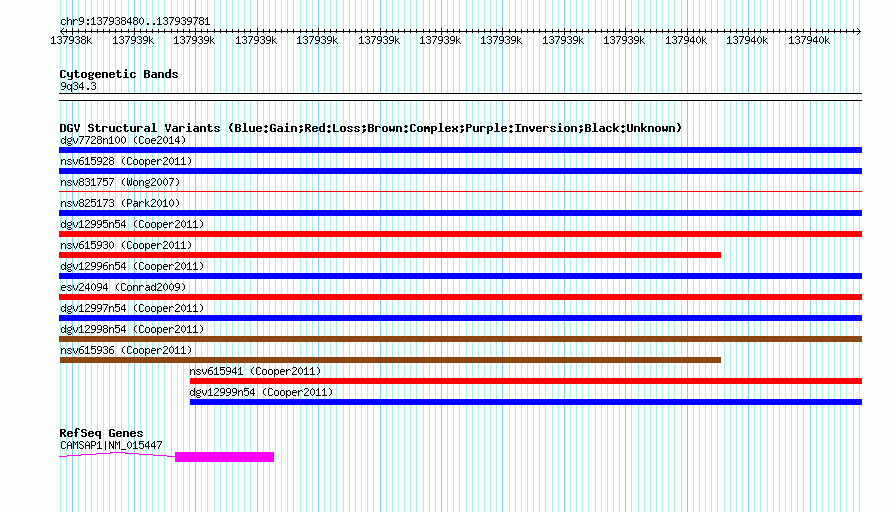Click the chr9:137938480..137939781 region label
The image size is (890, 512).
tap(135, 22)
